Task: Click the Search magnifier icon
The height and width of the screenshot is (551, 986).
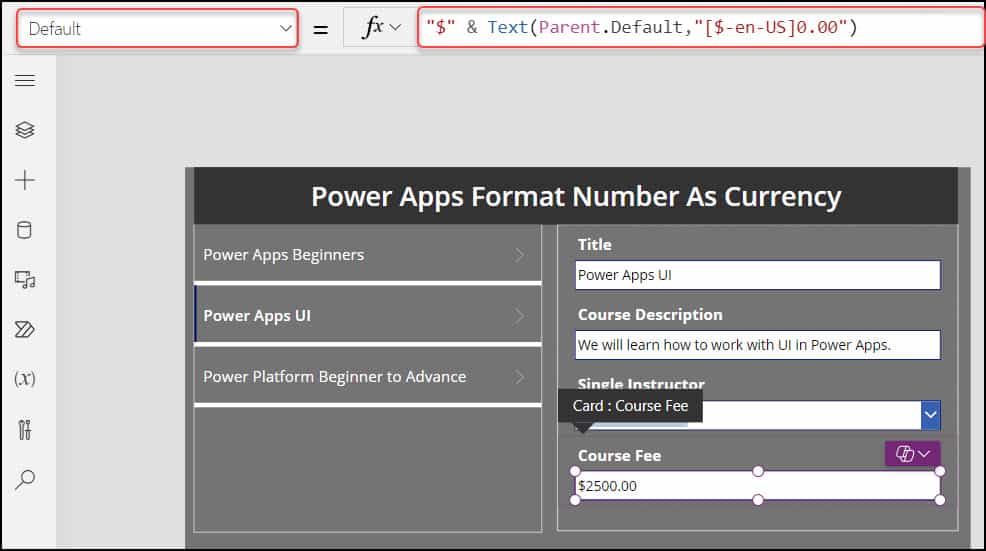Action: [25, 479]
